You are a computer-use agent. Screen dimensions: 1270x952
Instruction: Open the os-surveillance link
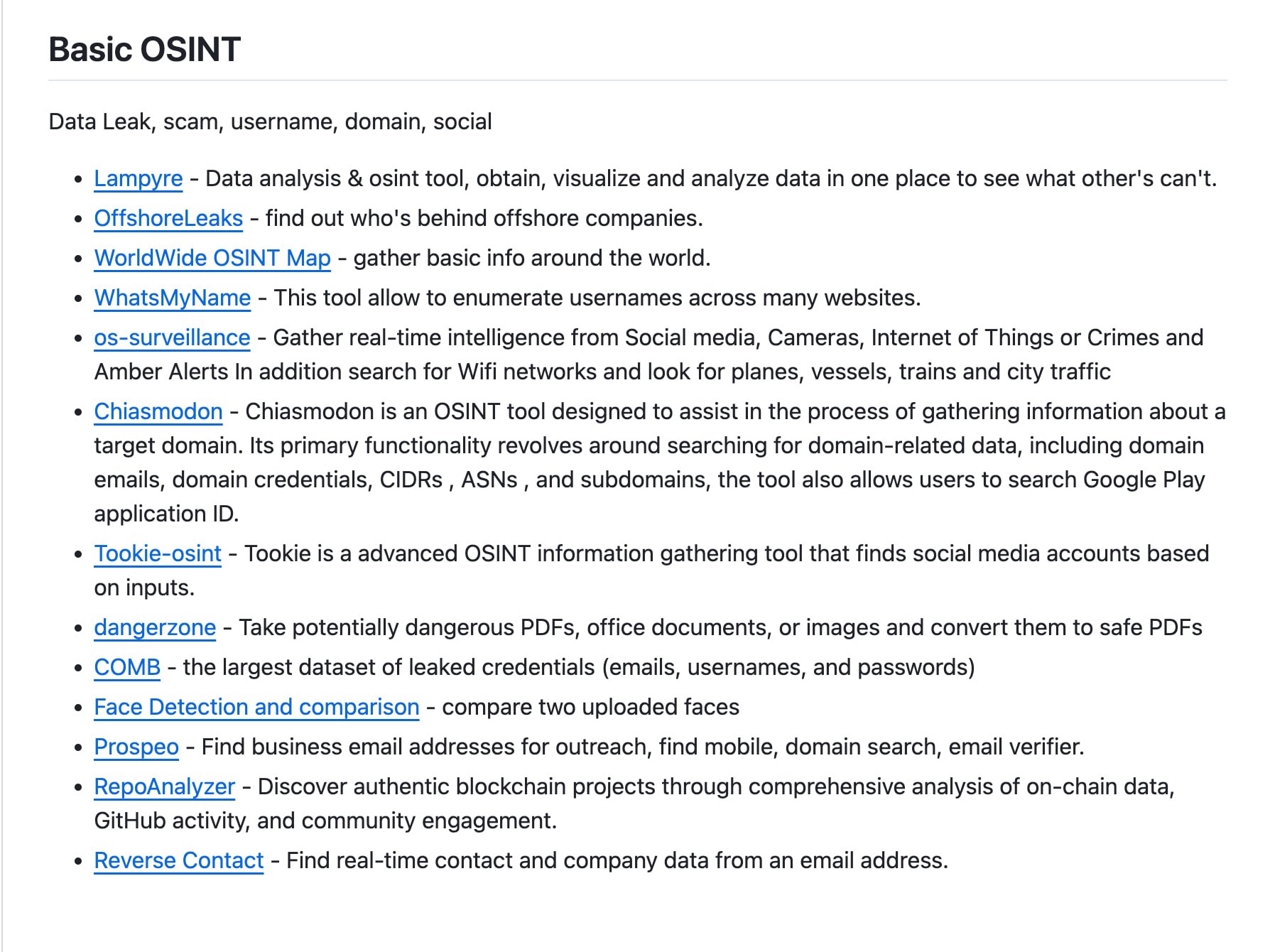pyautogui.click(x=172, y=337)
